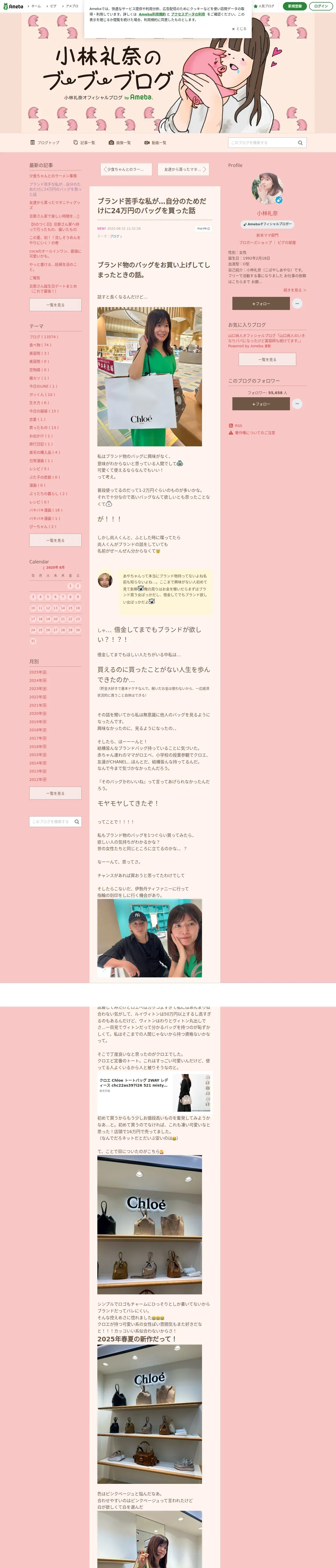This screenshot has height=1568, width=336.
Task: Click the green 新規登録 button
Action: pyautogui.click(x=295, y=6)
